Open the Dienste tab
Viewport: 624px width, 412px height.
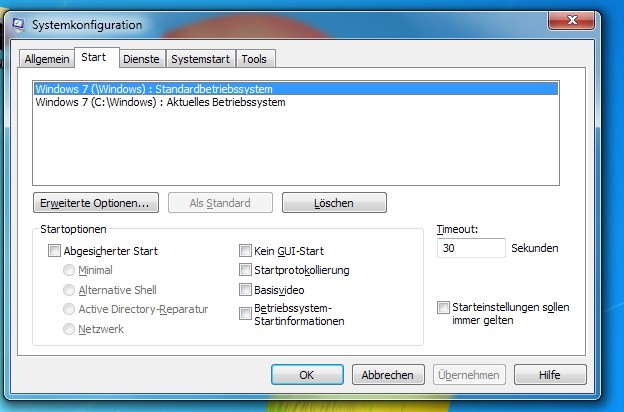click(x=141, y=59)
